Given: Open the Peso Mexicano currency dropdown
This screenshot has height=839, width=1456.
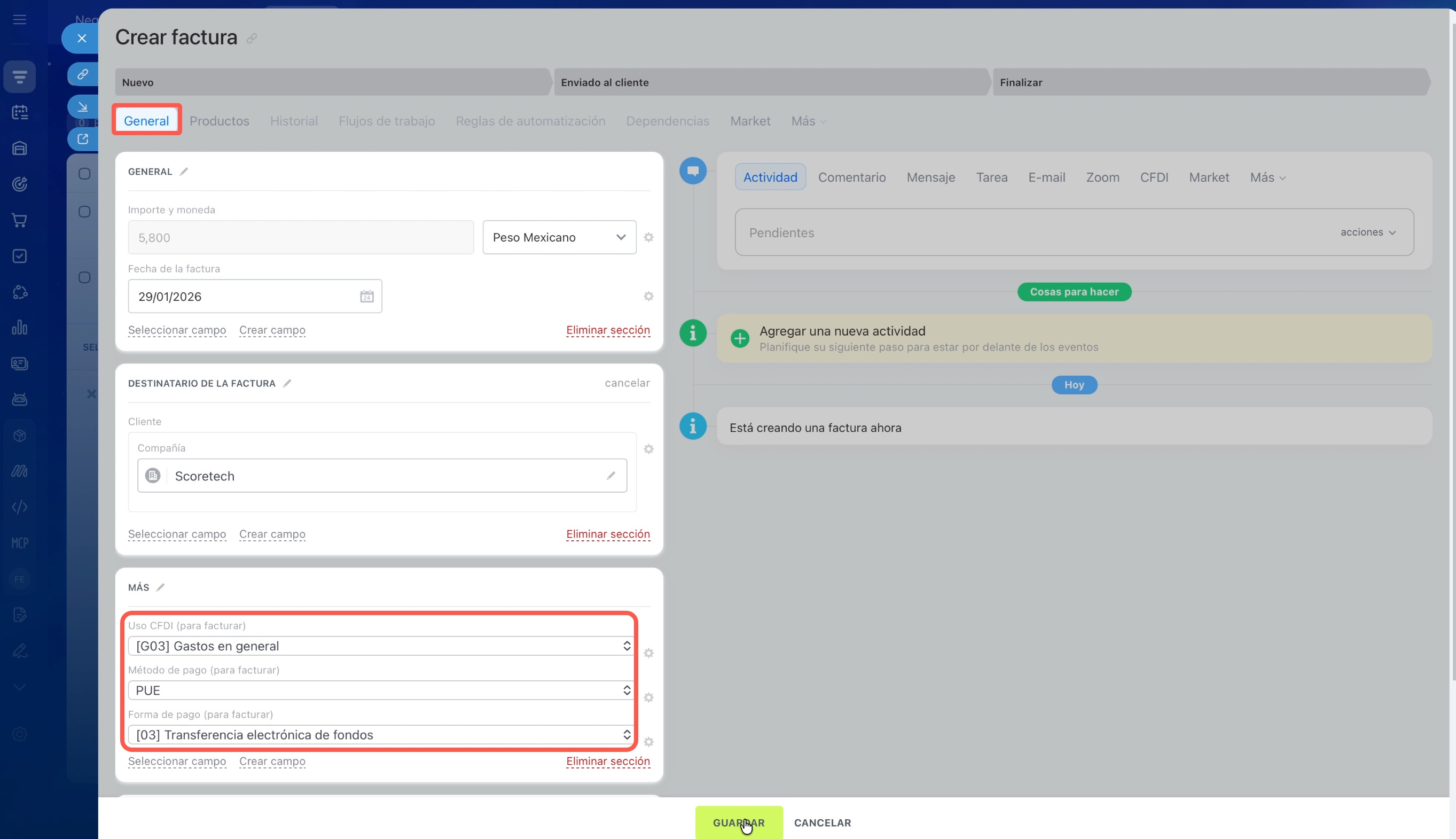Looking at the screenshot, I should click(x=559, y=237).
